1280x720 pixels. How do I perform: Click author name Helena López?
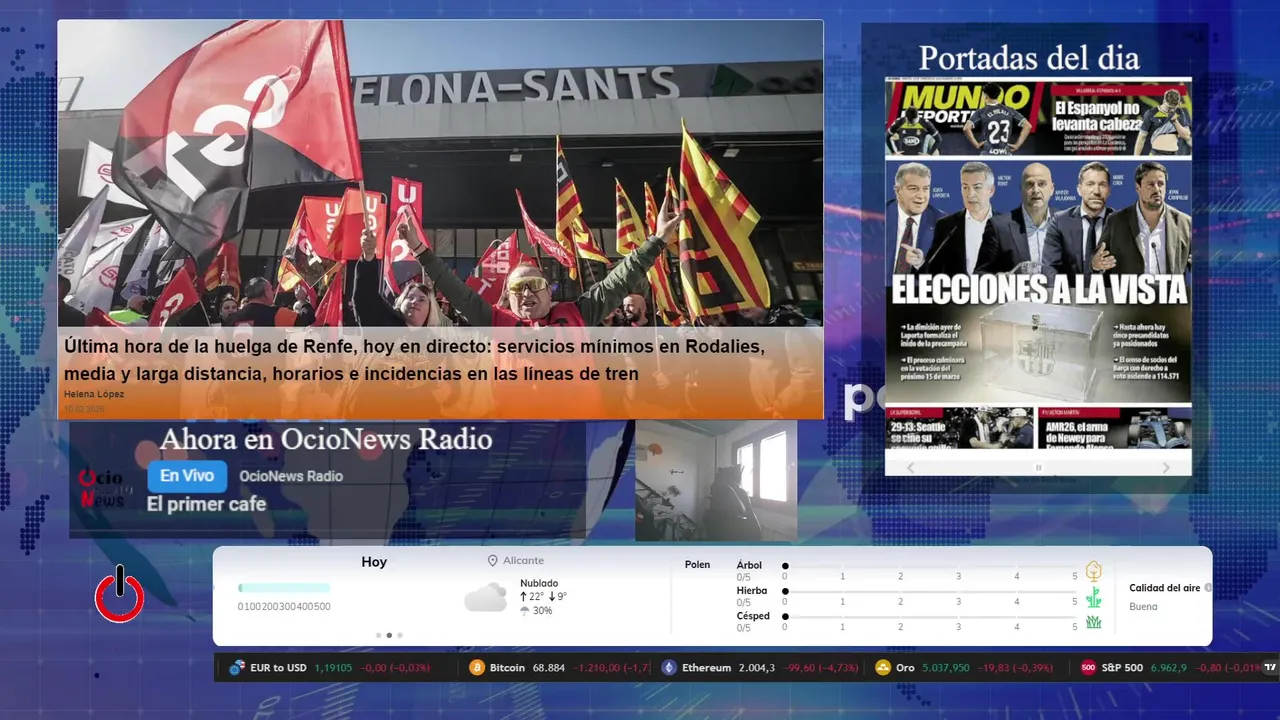(94, 394)
